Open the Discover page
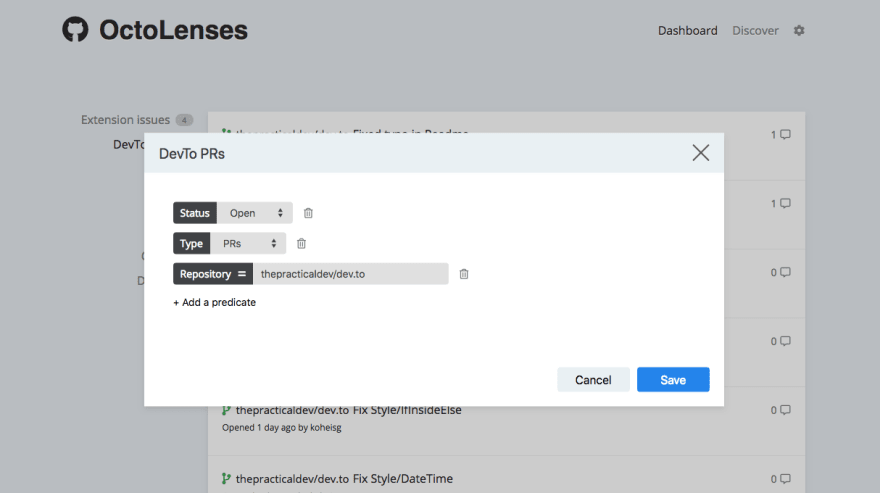 (x=755, y=30)
